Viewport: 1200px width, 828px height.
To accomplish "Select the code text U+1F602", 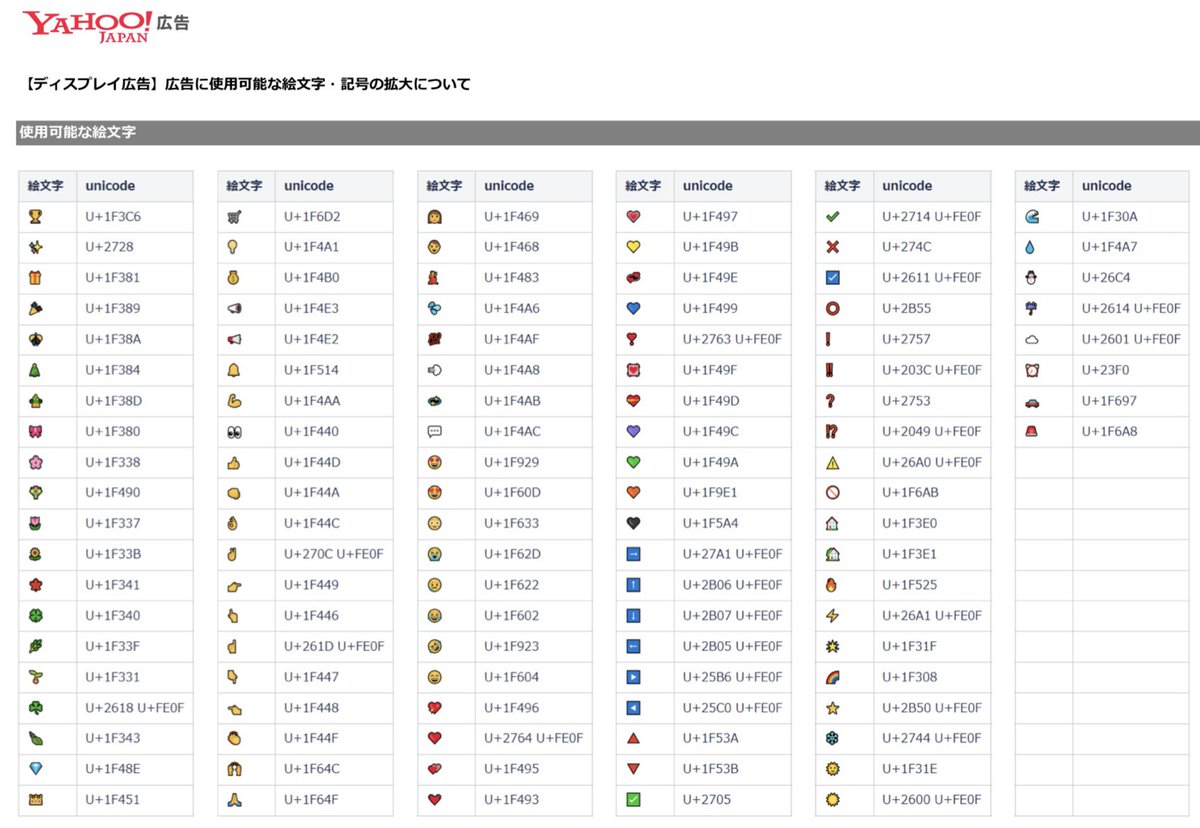I will (512, 616).
